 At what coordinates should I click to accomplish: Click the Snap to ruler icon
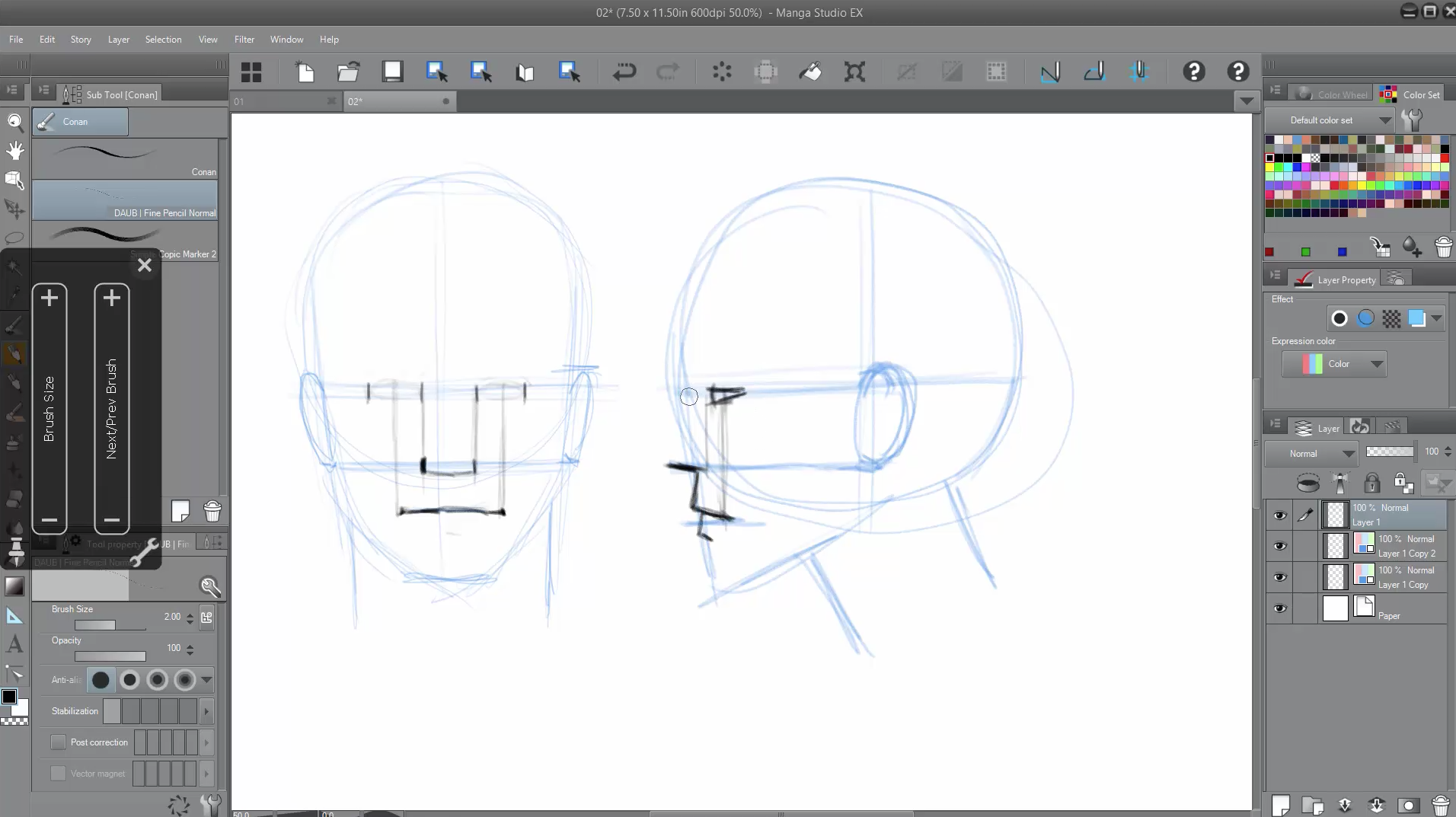click(1050, 72)
